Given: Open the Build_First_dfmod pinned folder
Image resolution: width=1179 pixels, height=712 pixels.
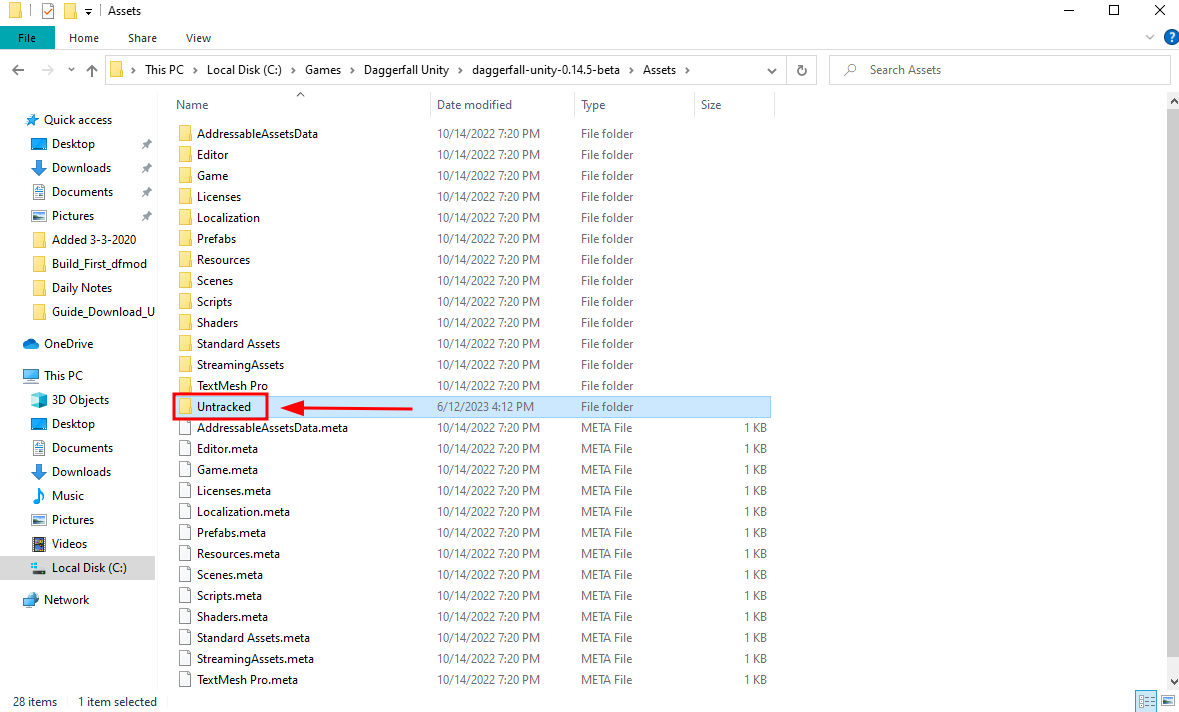Looking at the screenshot, I should (99, 264).
